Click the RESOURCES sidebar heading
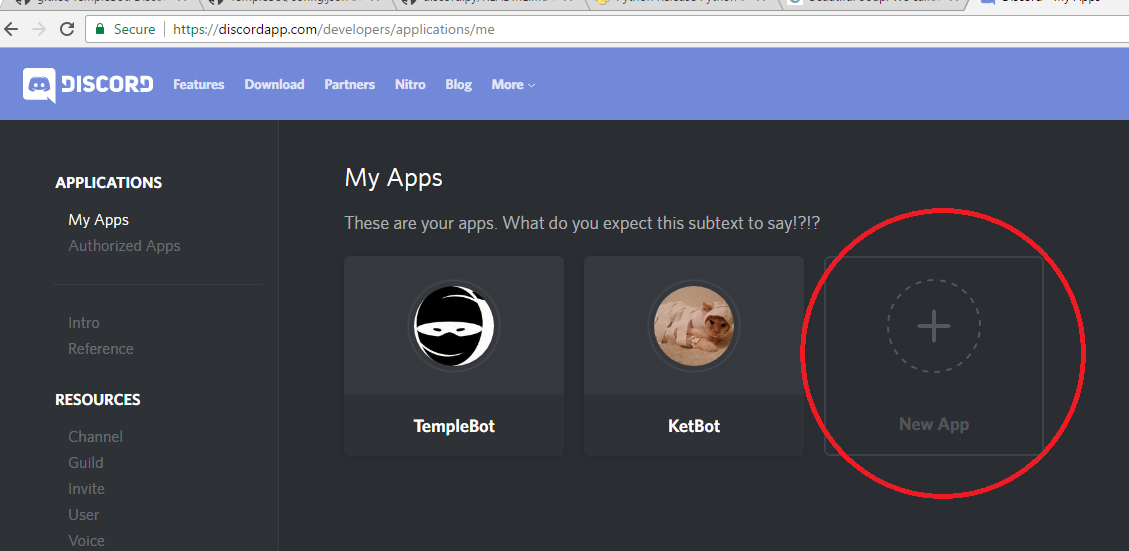This screenshot has height=551, width=1129. click(98, 400)
